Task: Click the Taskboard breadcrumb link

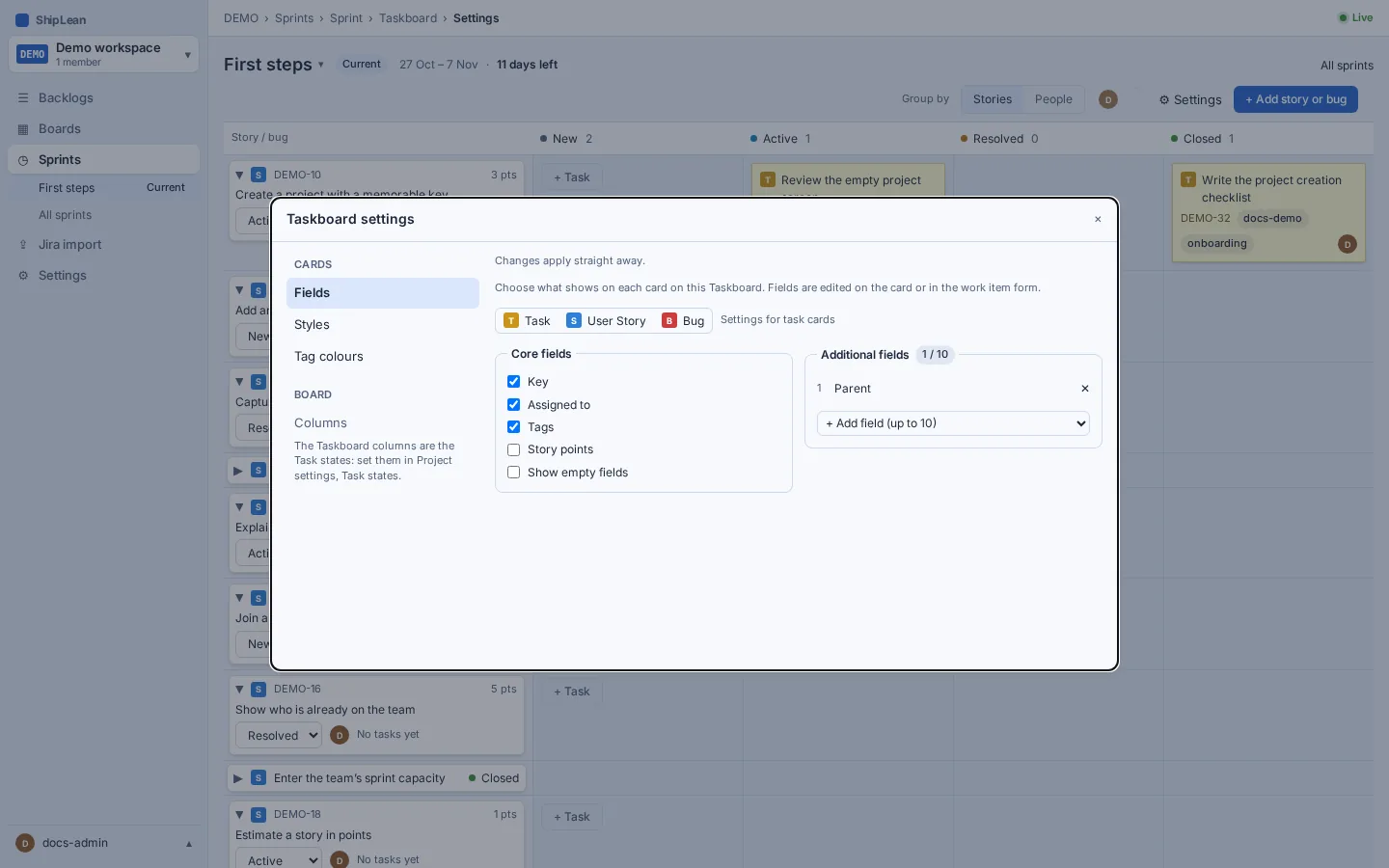Action: pyautogui.click(x=408, y=18)
